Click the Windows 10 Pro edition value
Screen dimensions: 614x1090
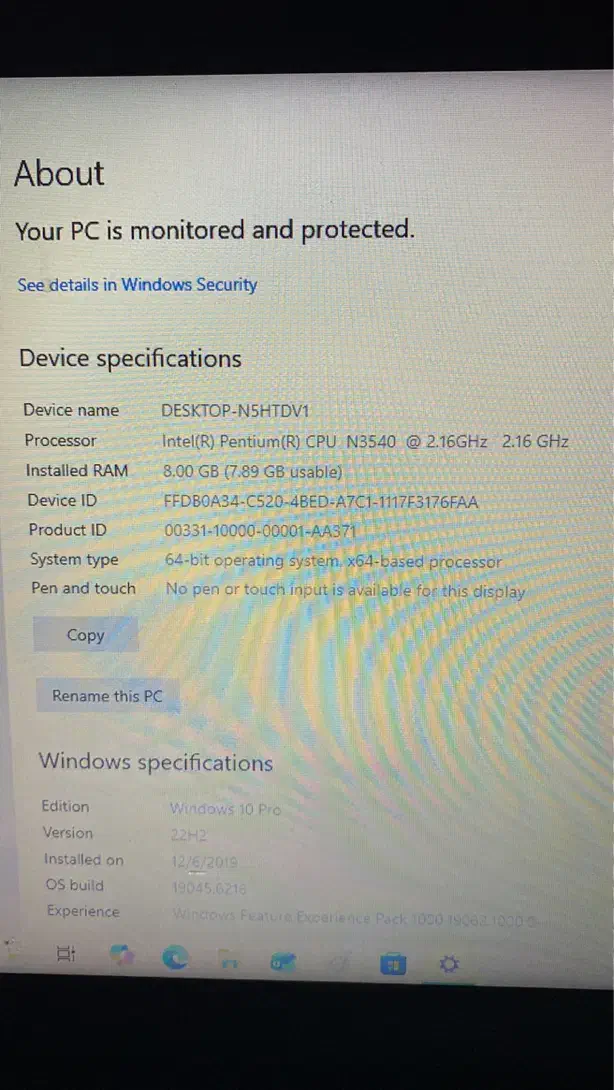pos(226,809)
